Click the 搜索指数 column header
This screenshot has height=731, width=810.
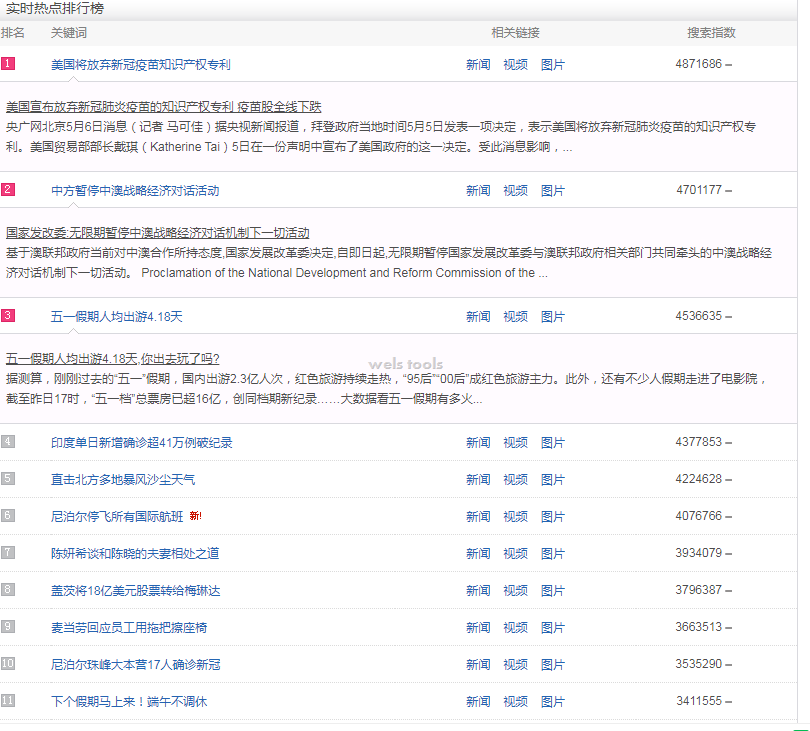point(711,33)
